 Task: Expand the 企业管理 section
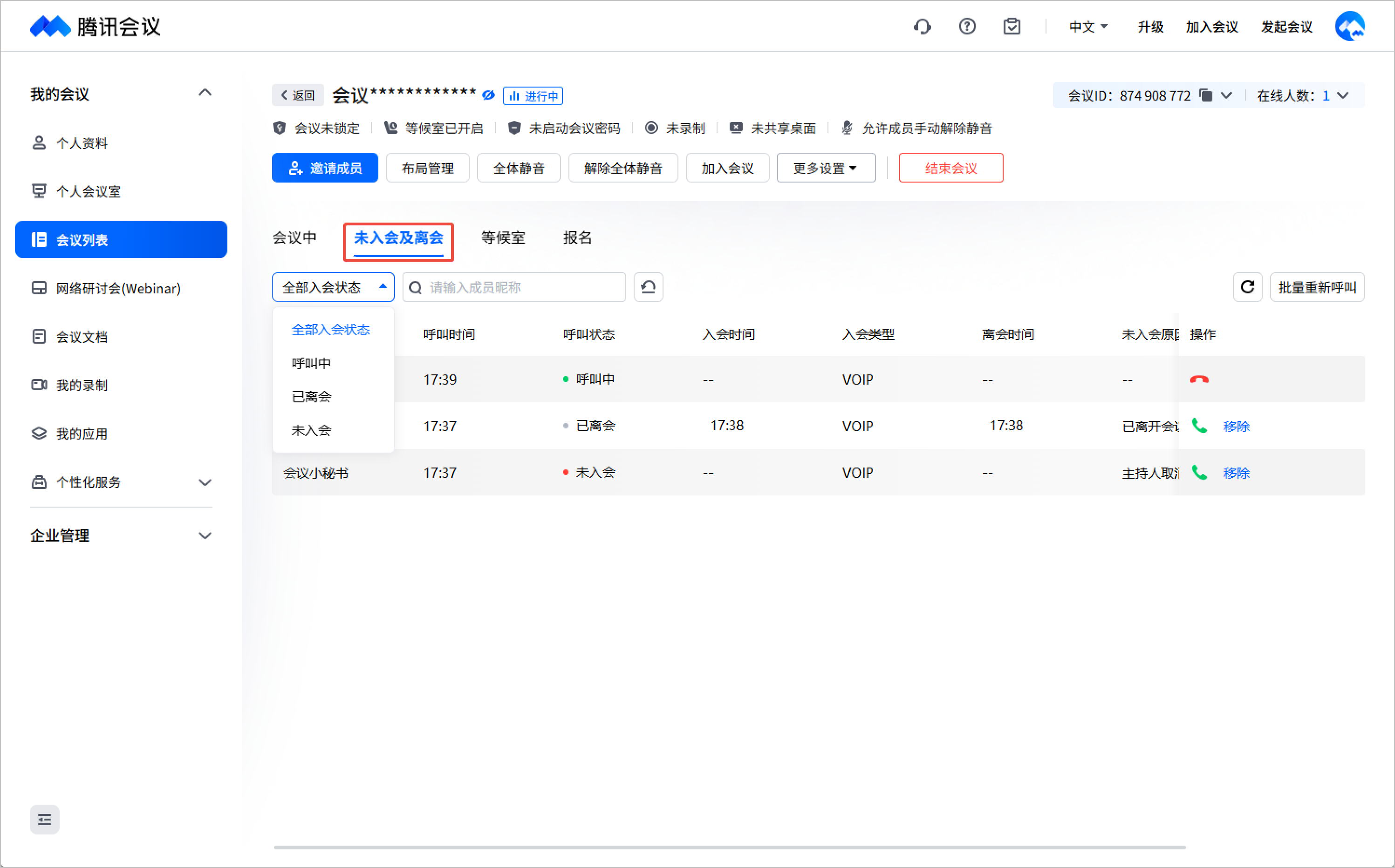click(x=205, y=536)
